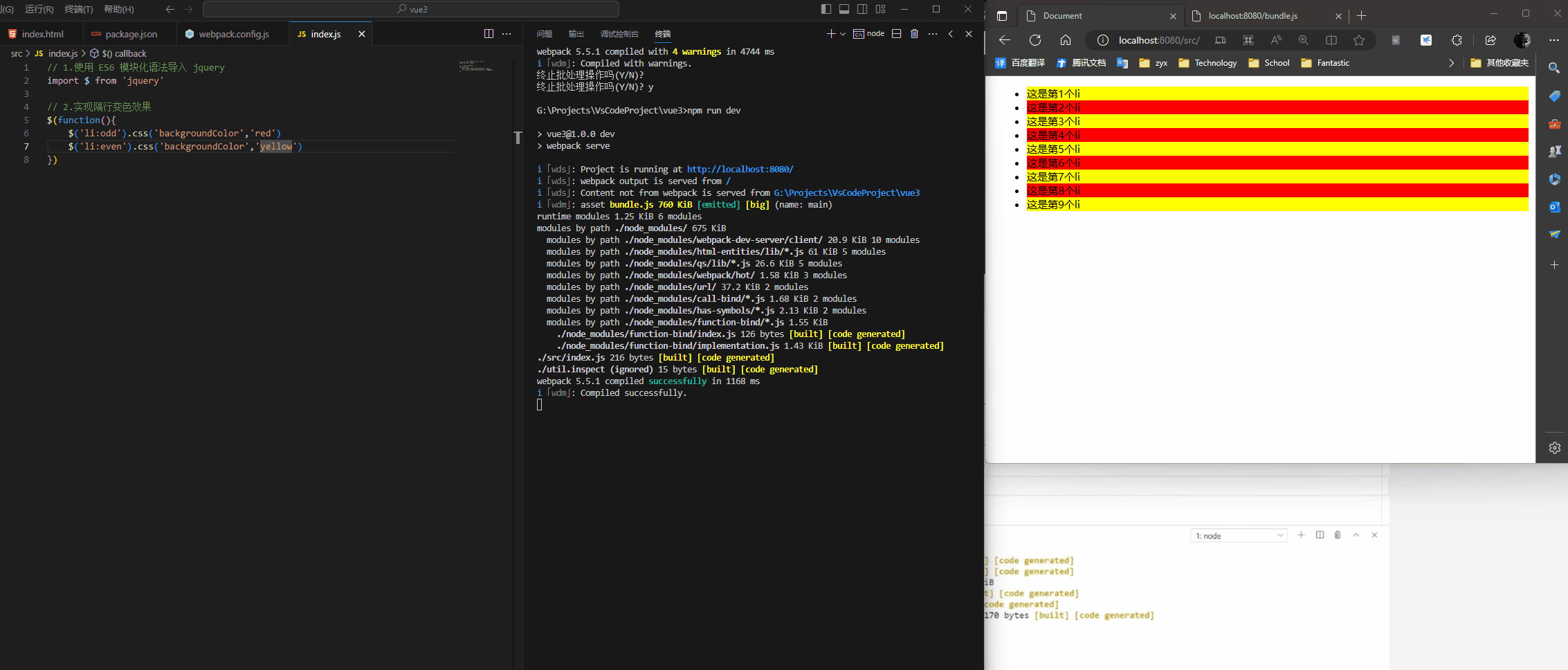This screenshot has height=670, width=1568.
Task: Click the src breadcrumb segment
Action: tap(17, 53)
